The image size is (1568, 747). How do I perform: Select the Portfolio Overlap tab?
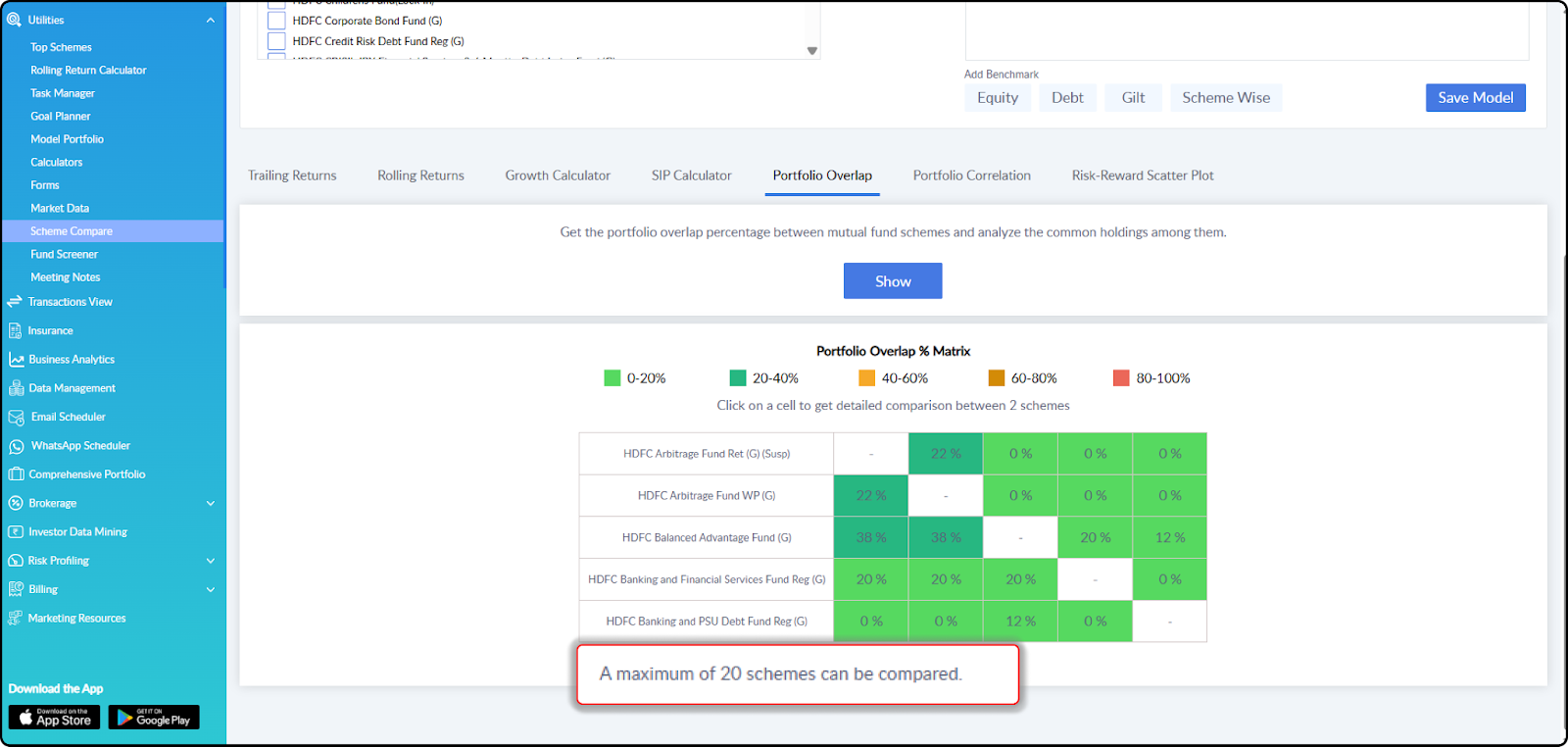tap(822, 175)
